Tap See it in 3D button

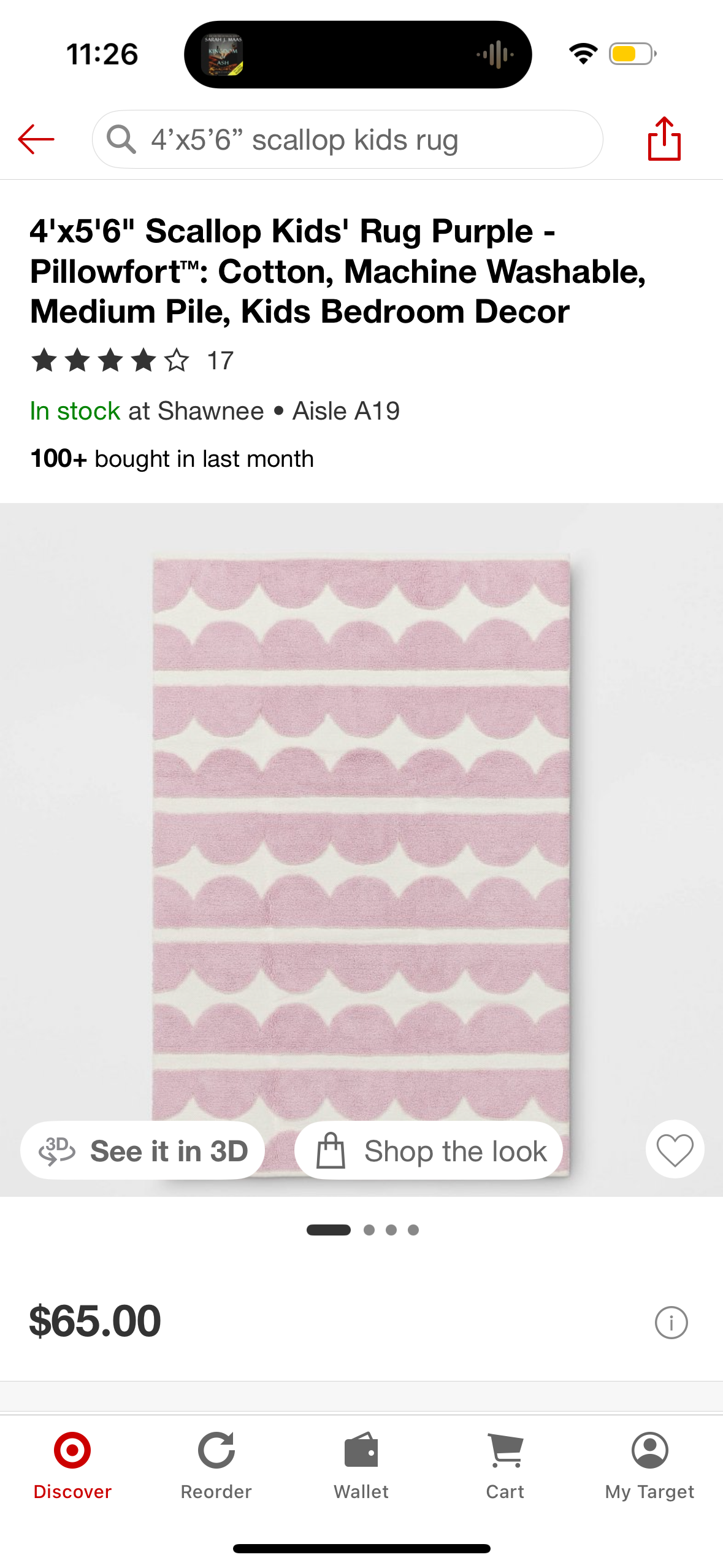[142, 1150]
